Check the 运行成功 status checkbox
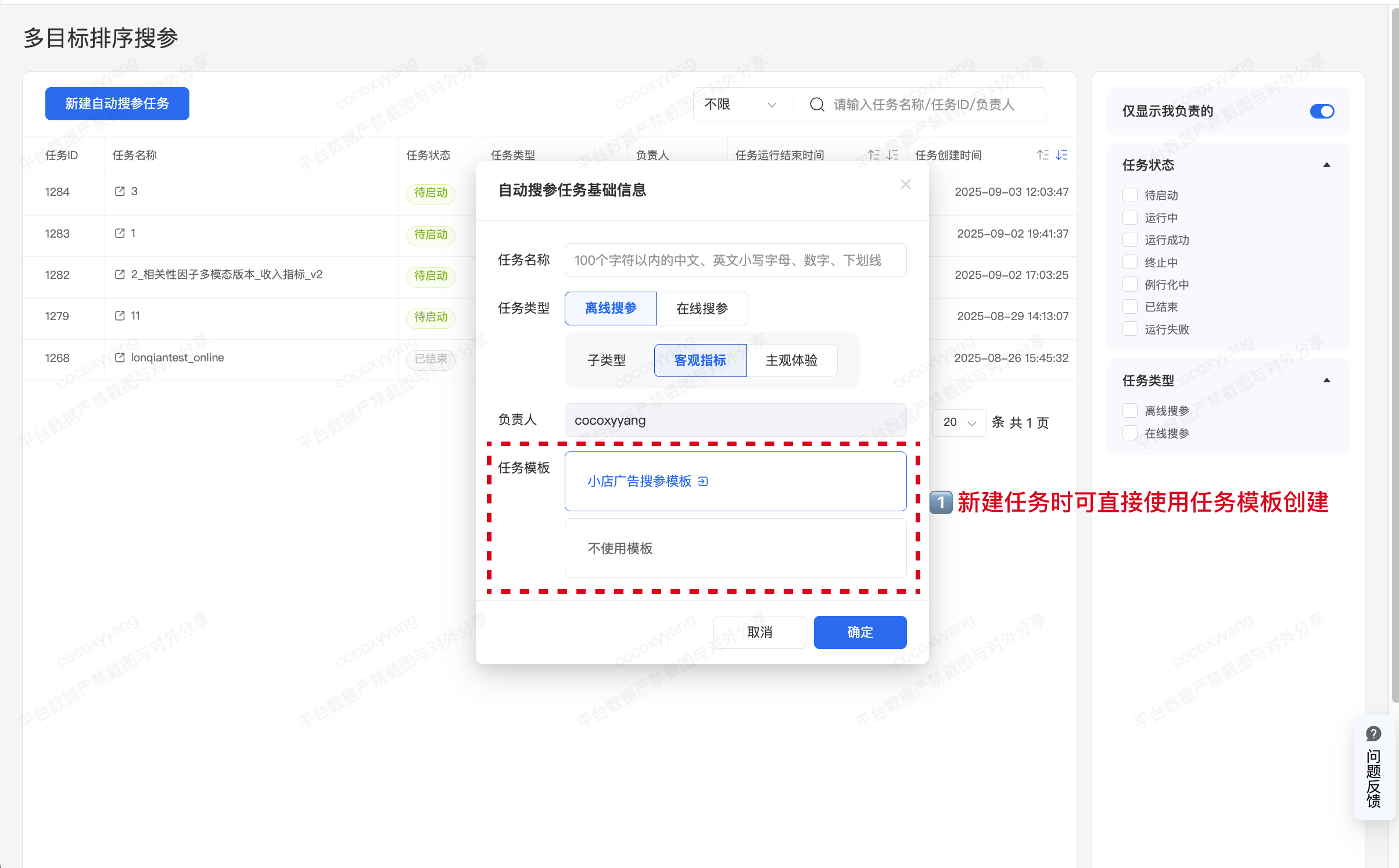1399x868 pixels. click(x=1130, y=240)
